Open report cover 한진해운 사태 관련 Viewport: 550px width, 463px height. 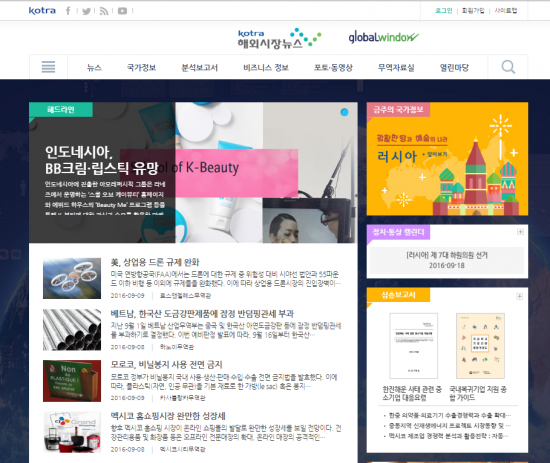click(x=414, y=346)
